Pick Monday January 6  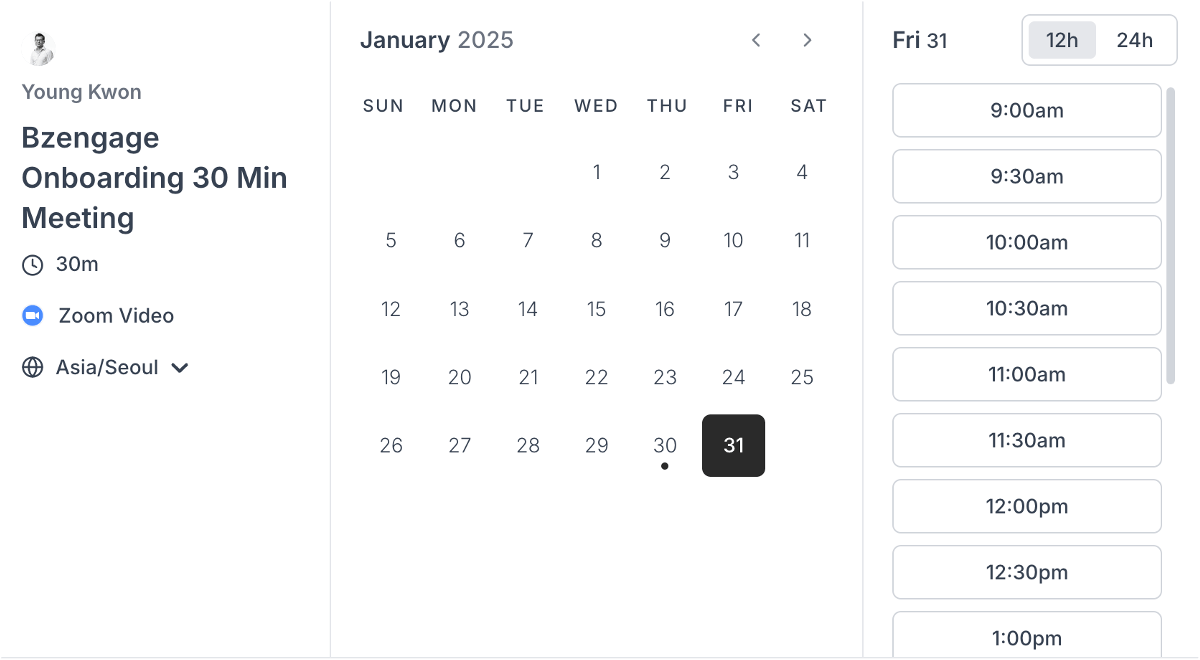click(459, 240)
